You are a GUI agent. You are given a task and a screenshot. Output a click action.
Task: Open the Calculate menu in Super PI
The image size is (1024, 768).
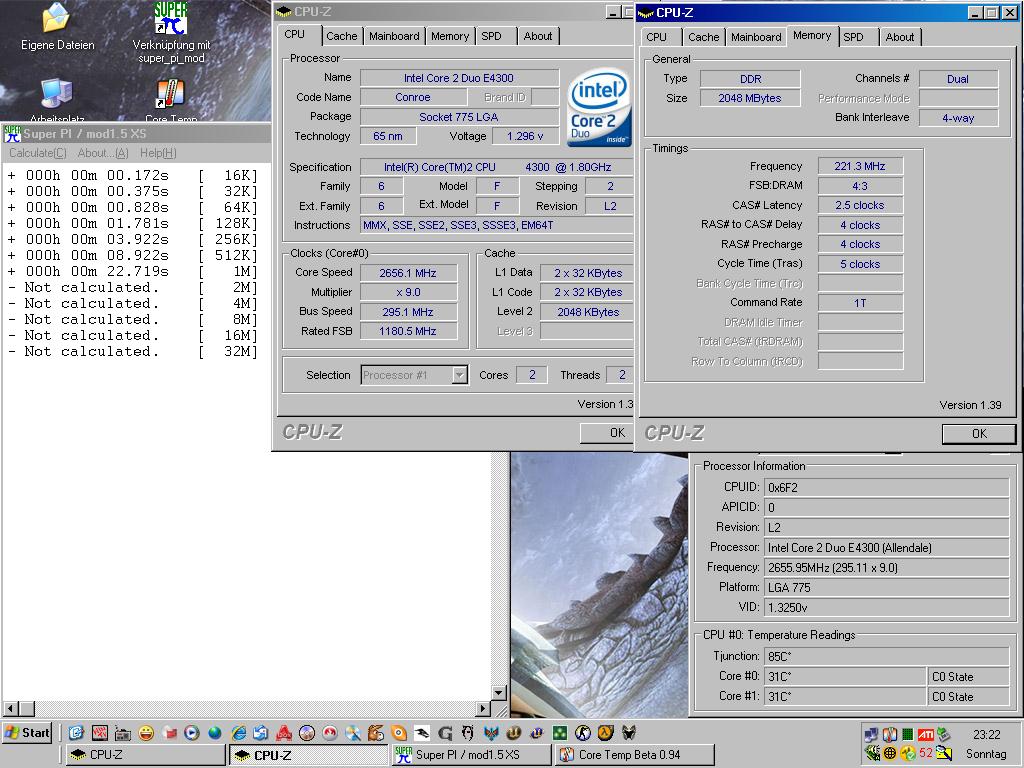pos(38,153)
